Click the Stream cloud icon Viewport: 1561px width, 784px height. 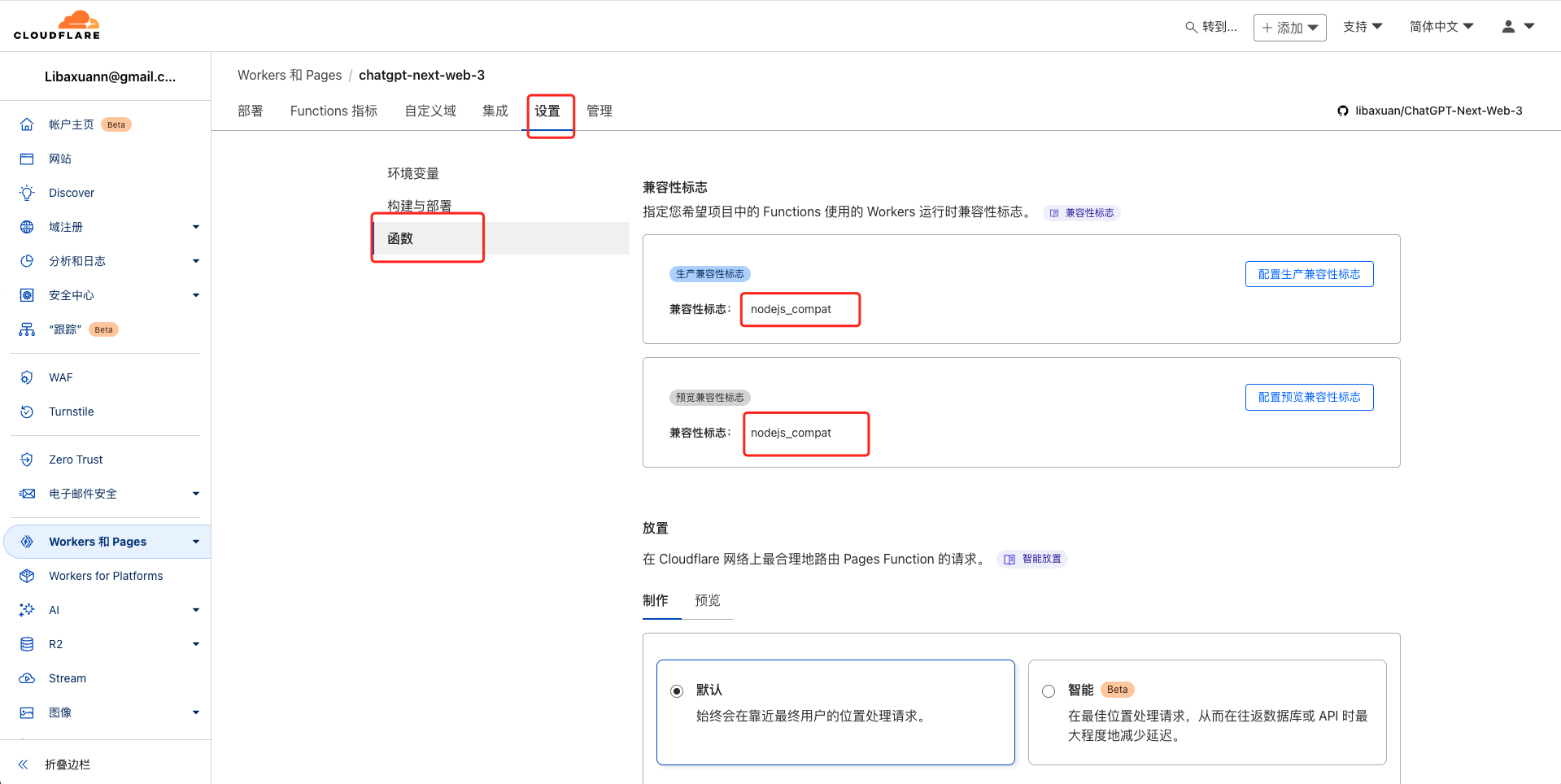[27, 678]
